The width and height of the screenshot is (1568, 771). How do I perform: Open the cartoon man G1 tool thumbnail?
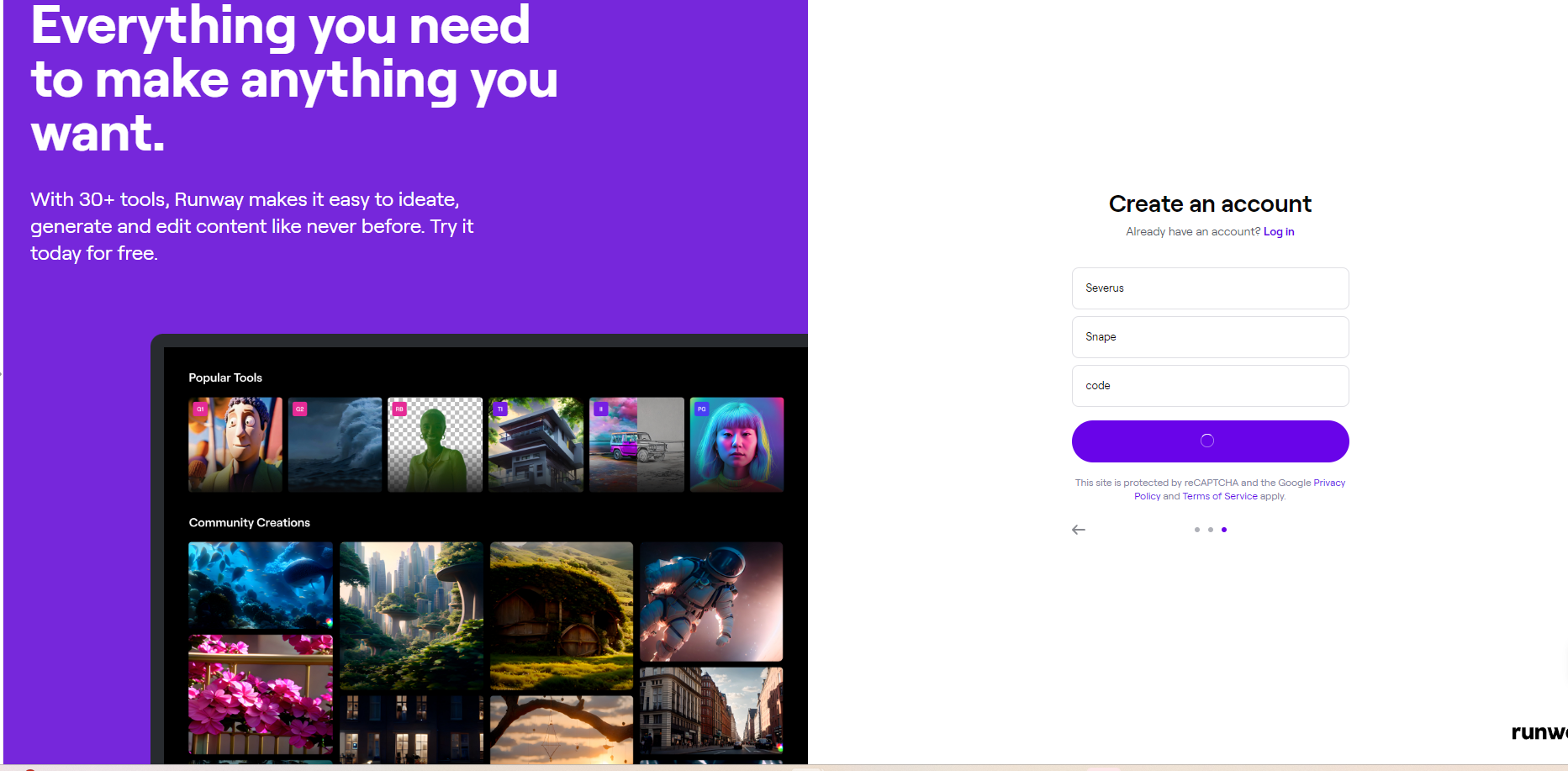coord(235,445)
